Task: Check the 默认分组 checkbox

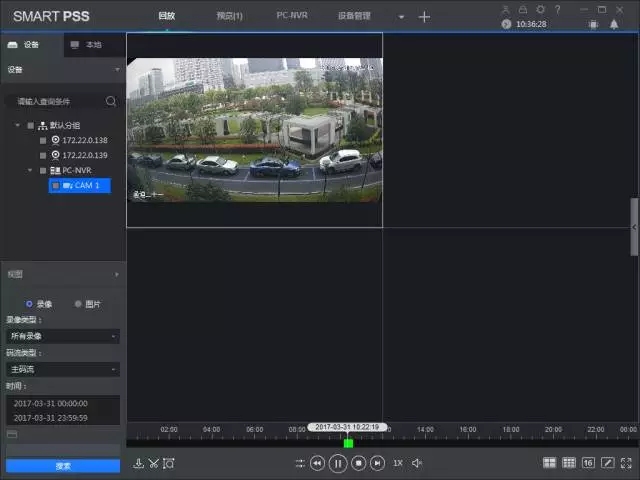Action: coord(31,125)
